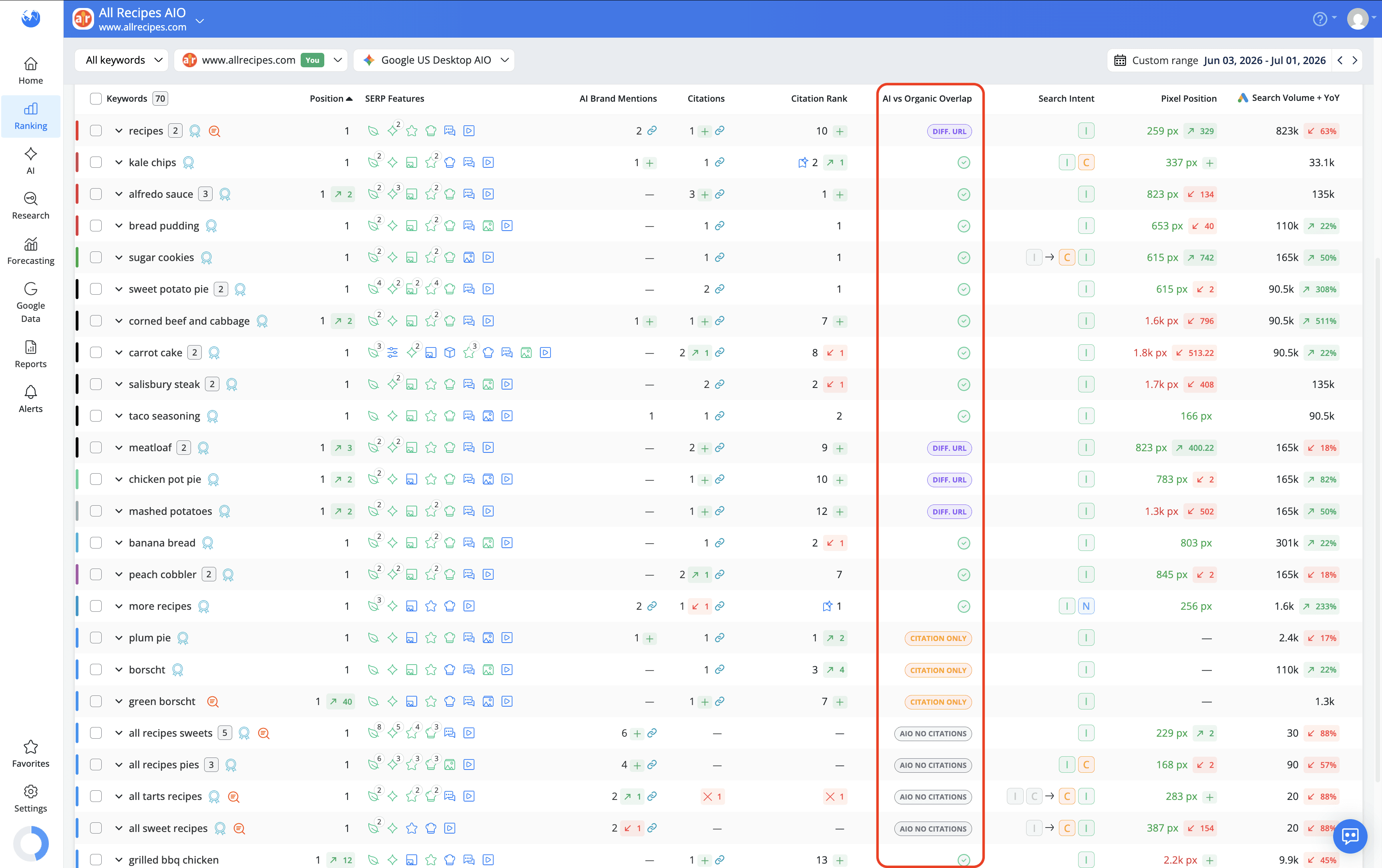The height and width of the screenshot is (868, 1382).
Task: Open the Forecasting sidebar section
Action: tap(30, 251)
